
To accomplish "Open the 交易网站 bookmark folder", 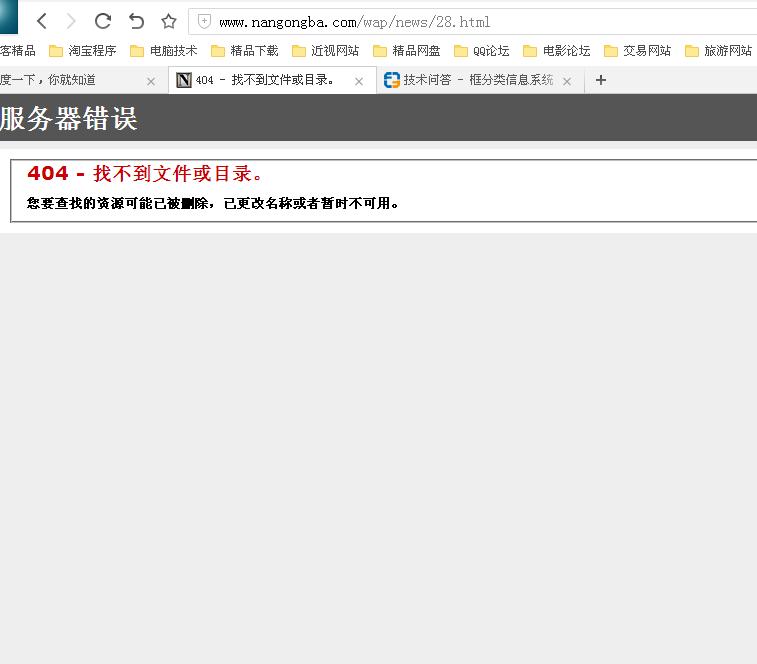I will click(x=637, y=51).
